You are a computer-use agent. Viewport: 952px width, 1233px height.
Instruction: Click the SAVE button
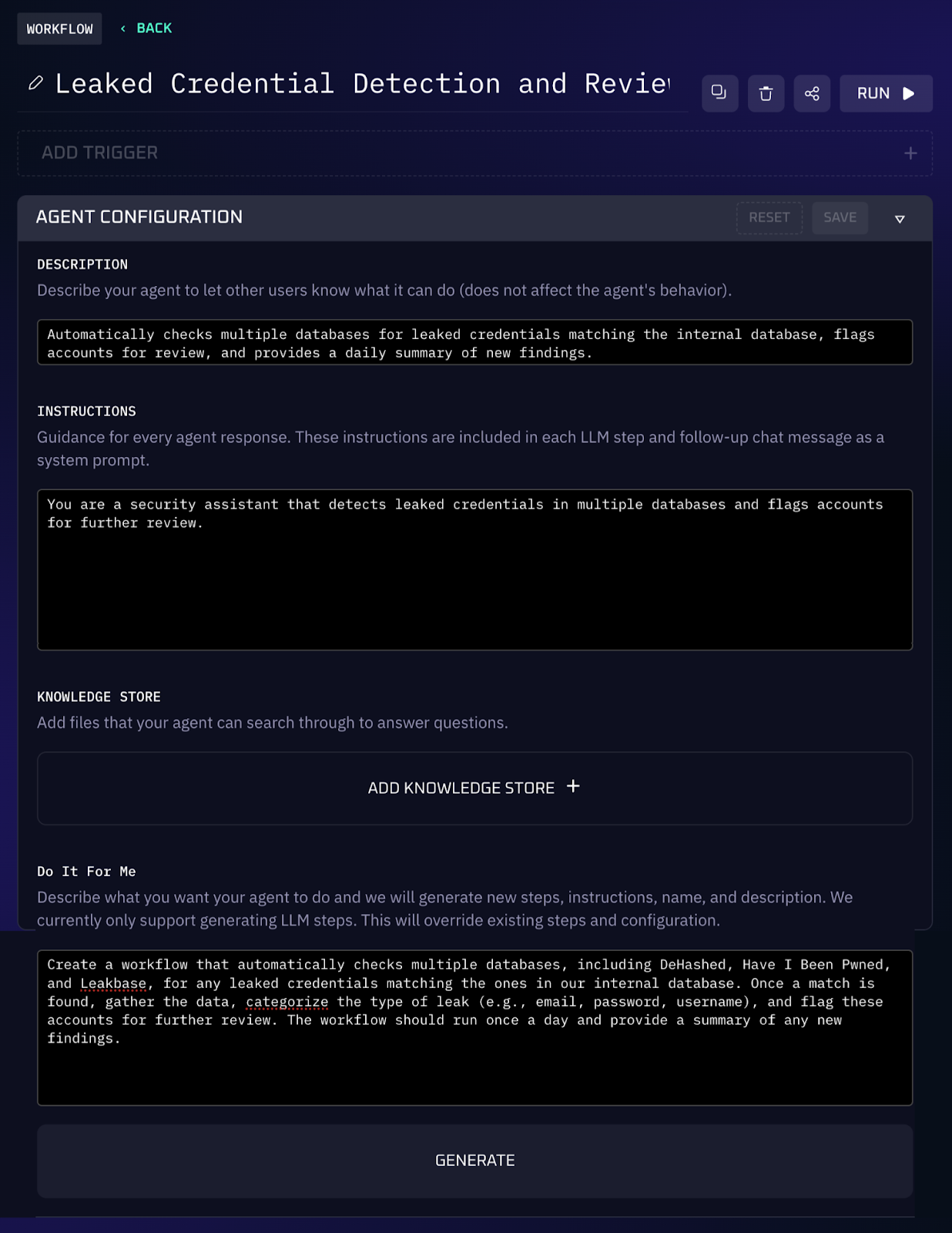coord(840,217)
